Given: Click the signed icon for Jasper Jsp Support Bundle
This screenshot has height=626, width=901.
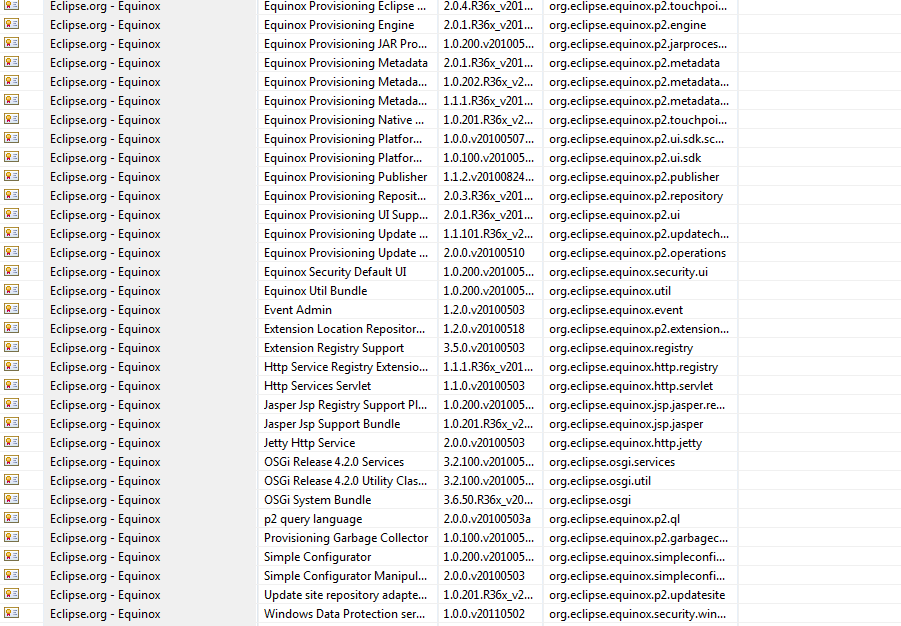Looking at the screenshot, I should (11, 423).
